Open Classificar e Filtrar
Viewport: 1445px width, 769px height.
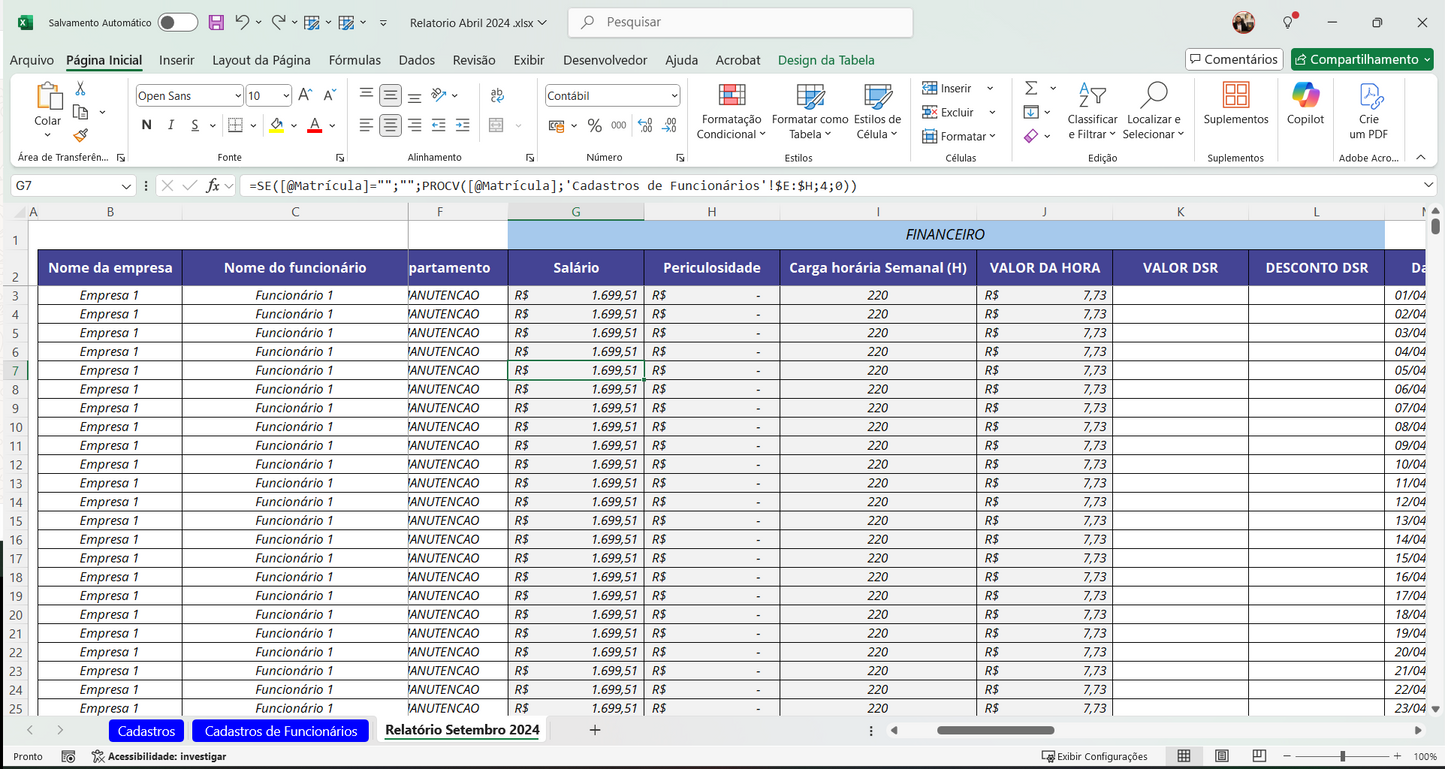(x=1092, y=111)
